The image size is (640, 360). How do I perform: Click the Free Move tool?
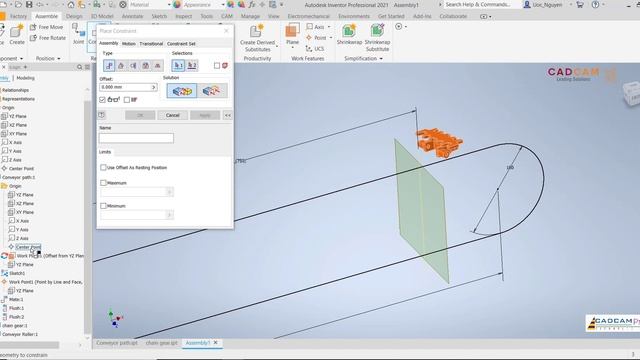pyautogui.click(x=47, y=27)
